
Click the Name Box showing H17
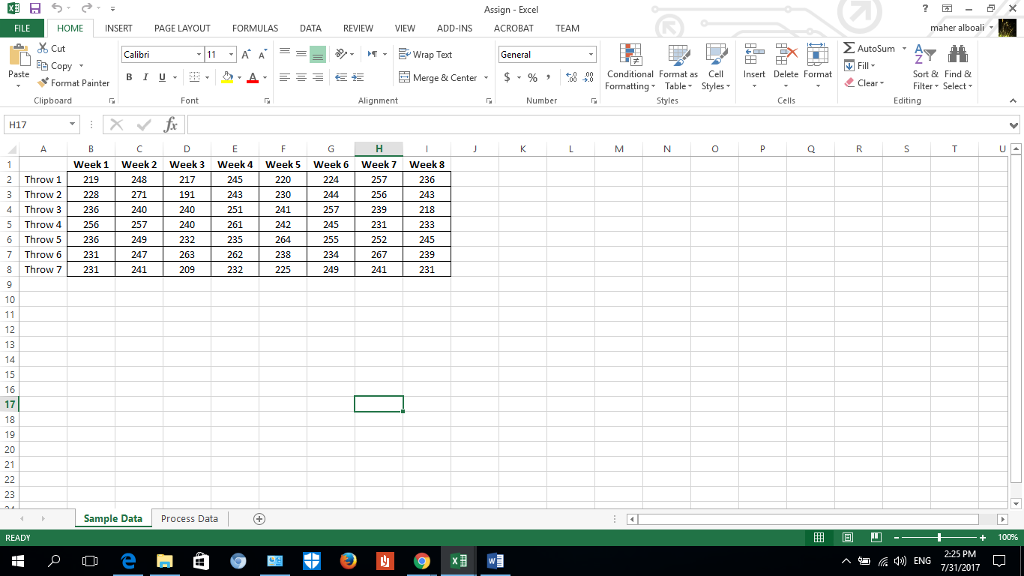pyautogui.click(x=36, y=125)
